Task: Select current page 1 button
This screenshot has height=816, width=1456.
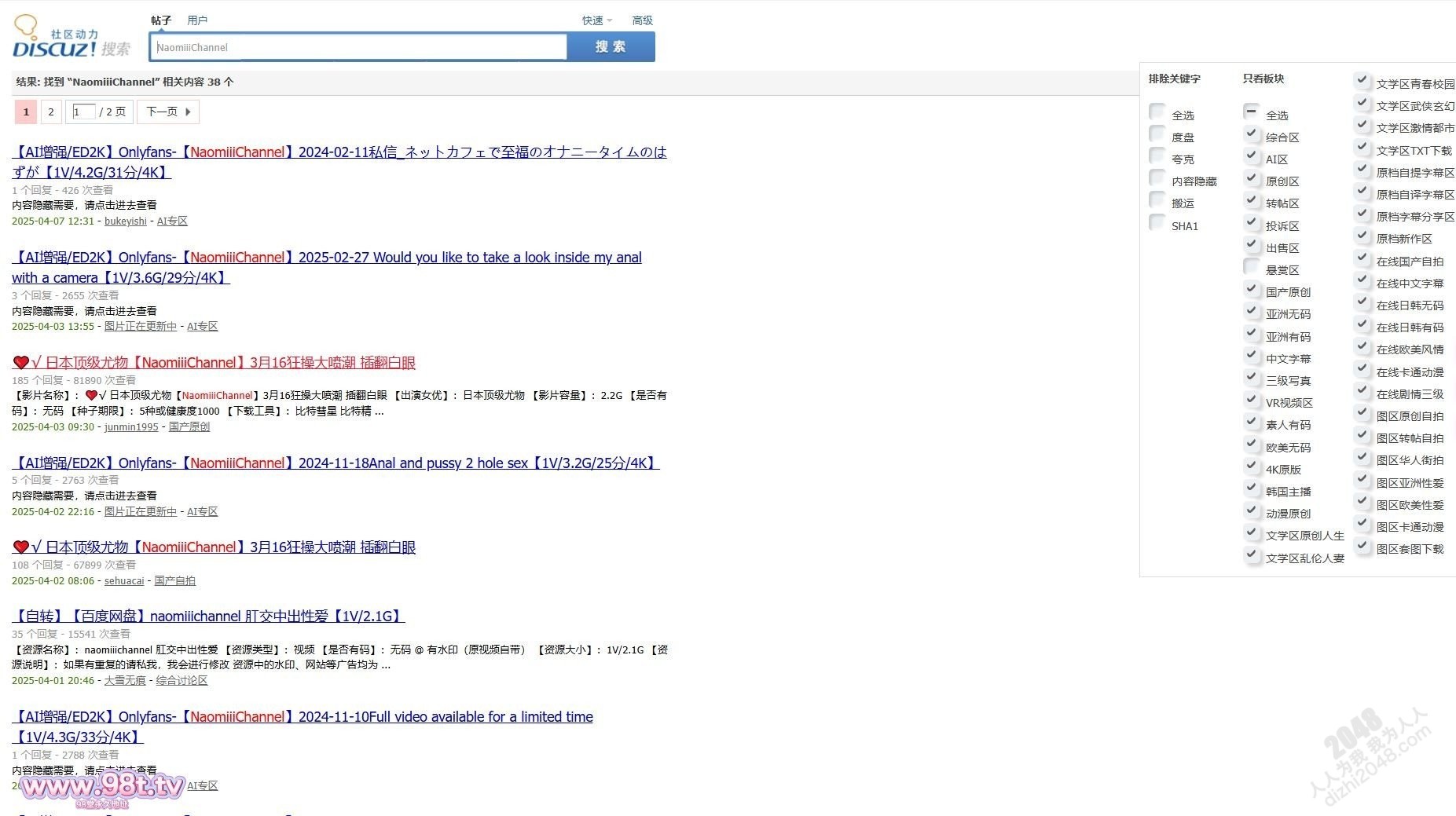Action: tap(26, 112)
